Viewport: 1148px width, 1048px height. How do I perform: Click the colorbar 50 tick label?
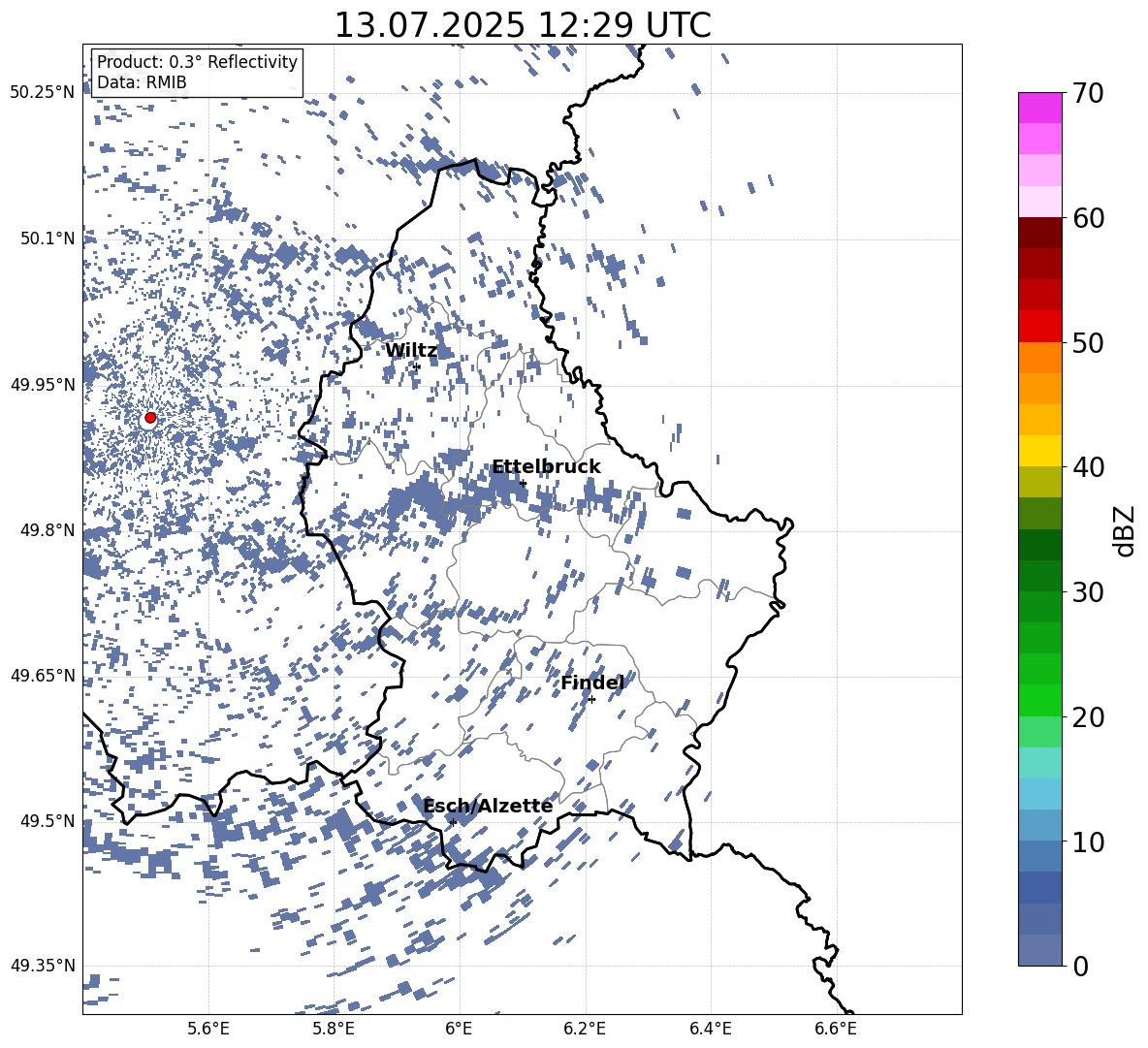[1088, 342]
